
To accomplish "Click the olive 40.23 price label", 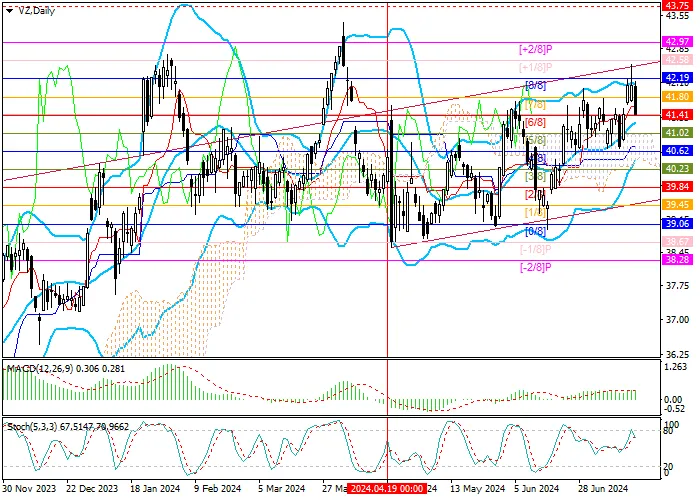I will coord(677,169).
